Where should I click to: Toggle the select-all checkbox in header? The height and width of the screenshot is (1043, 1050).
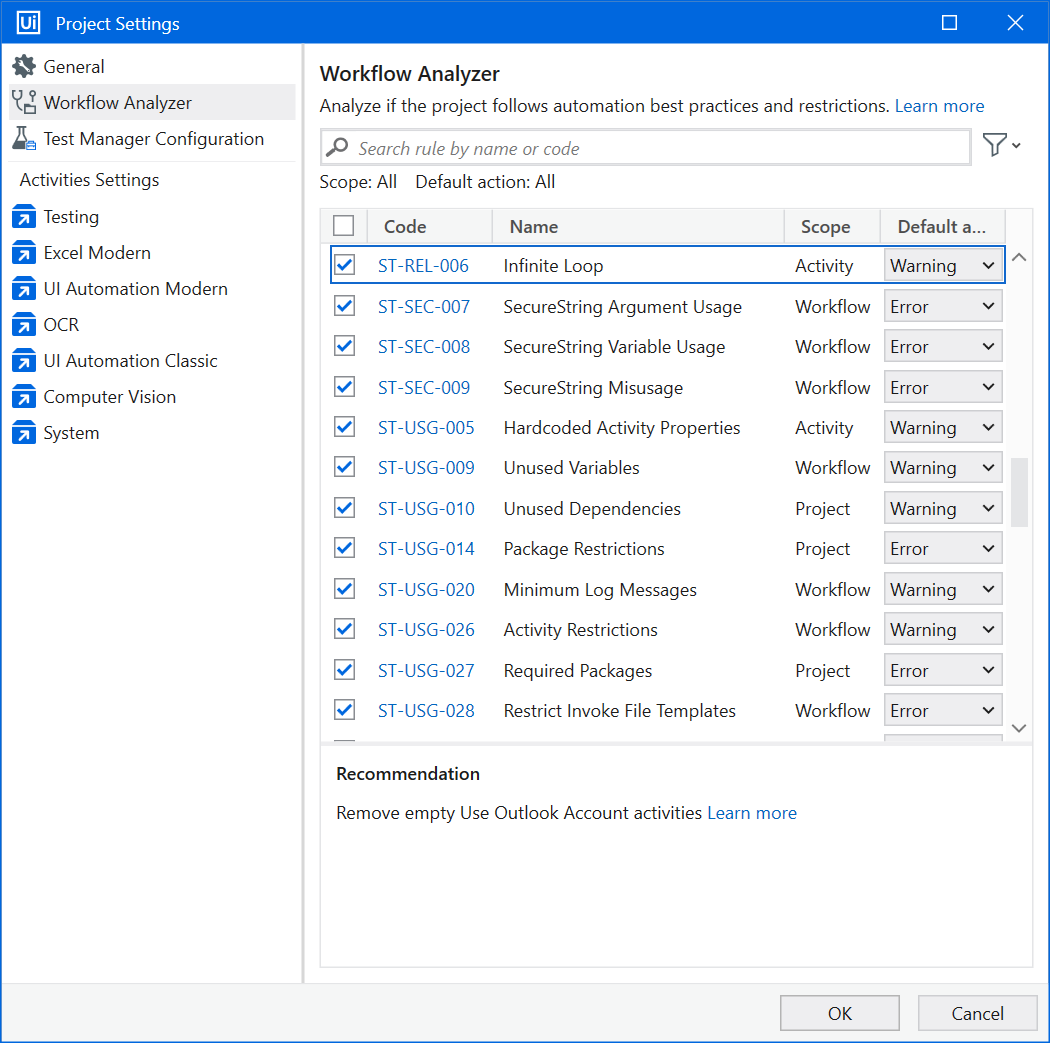pyautogui.click(x=344, y=226)
